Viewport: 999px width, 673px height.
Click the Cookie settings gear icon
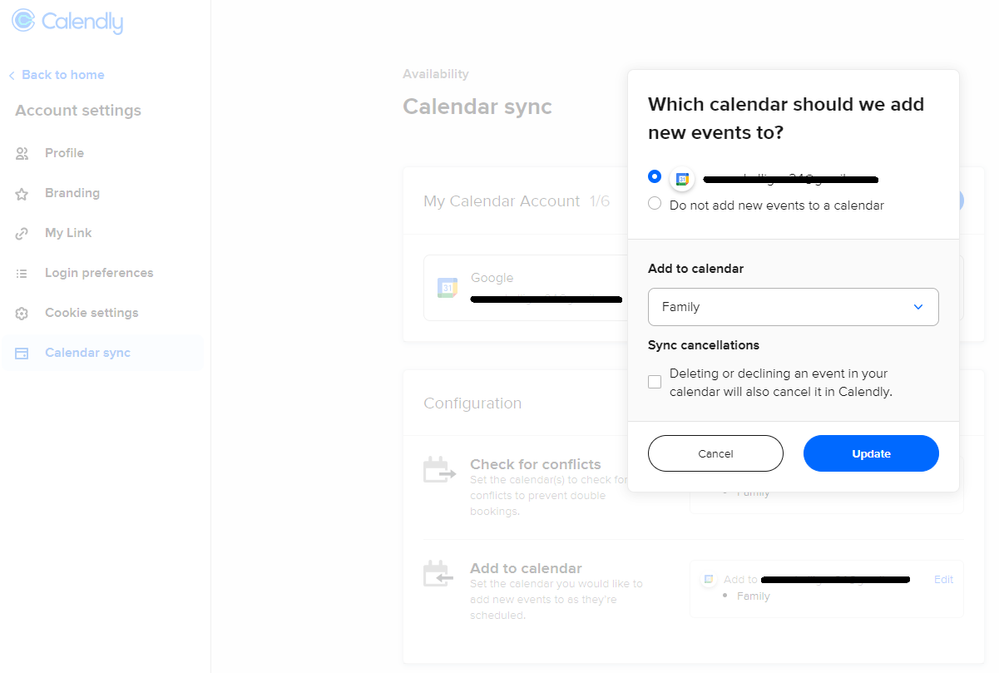tap(22, 314)
